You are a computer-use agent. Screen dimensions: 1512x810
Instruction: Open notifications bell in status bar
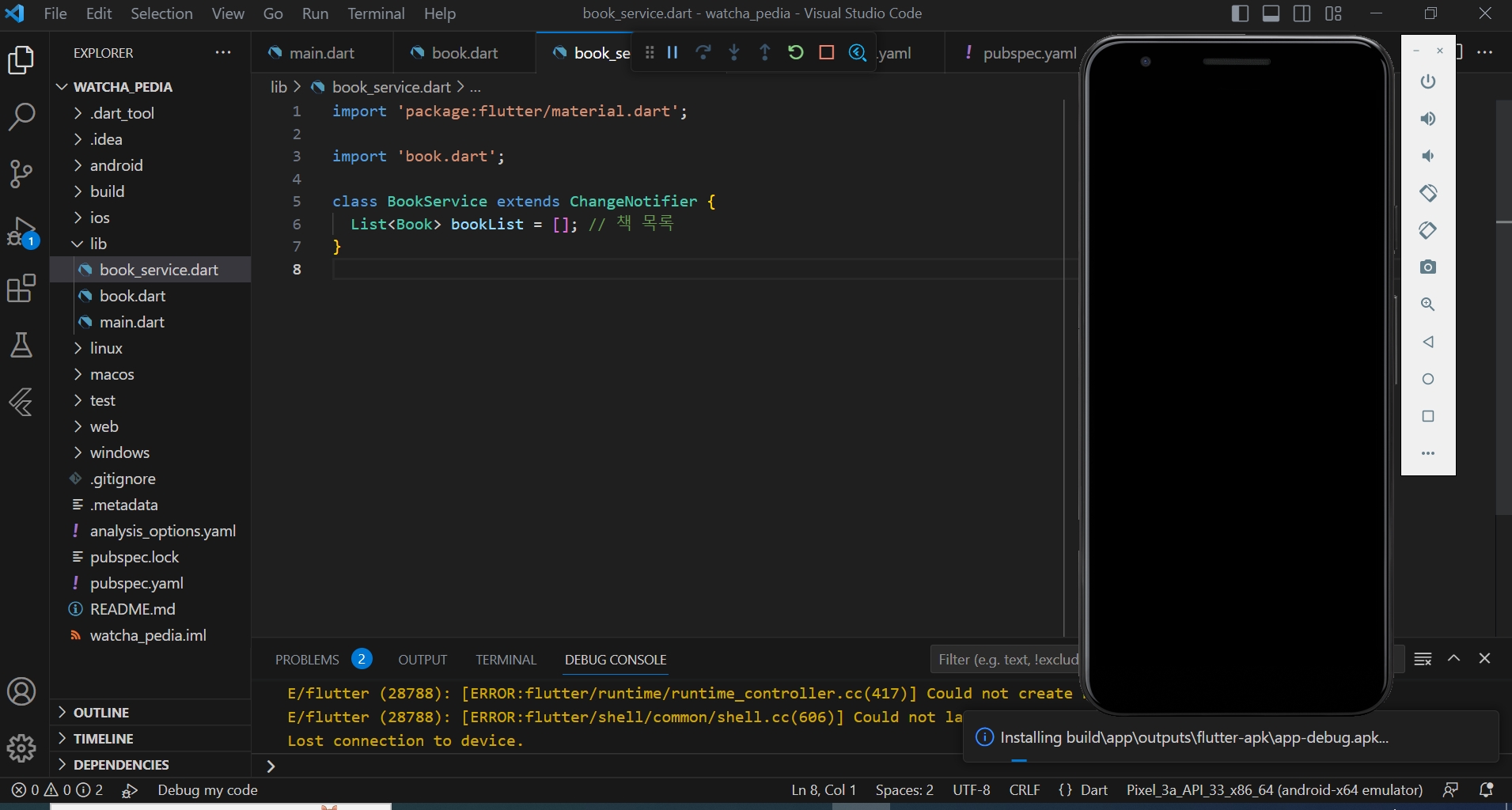click(1487, 790)
